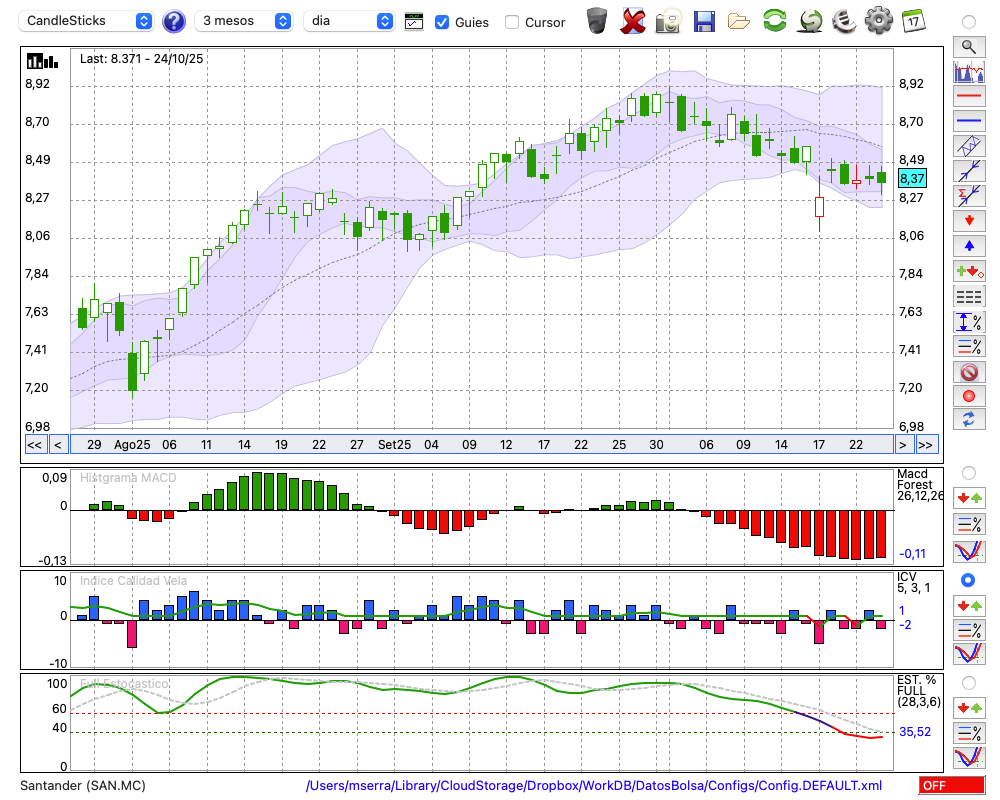The width and height of the screenshot is (1000, 800).
Task: Click the blue up arrow marker tool
Action: 969,246
